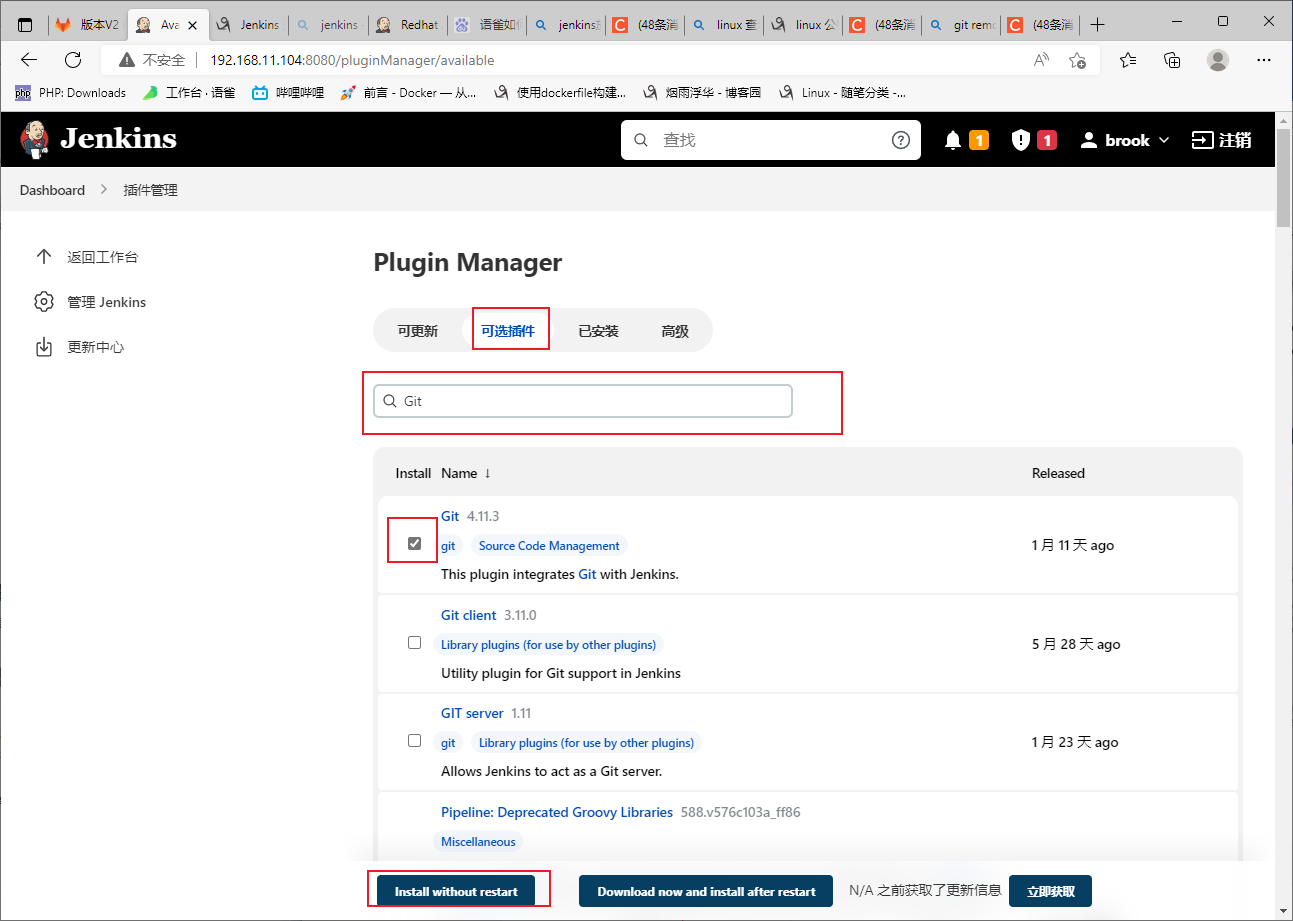
Task: Click the 更新中心 download icon
Action: (44, 347)
